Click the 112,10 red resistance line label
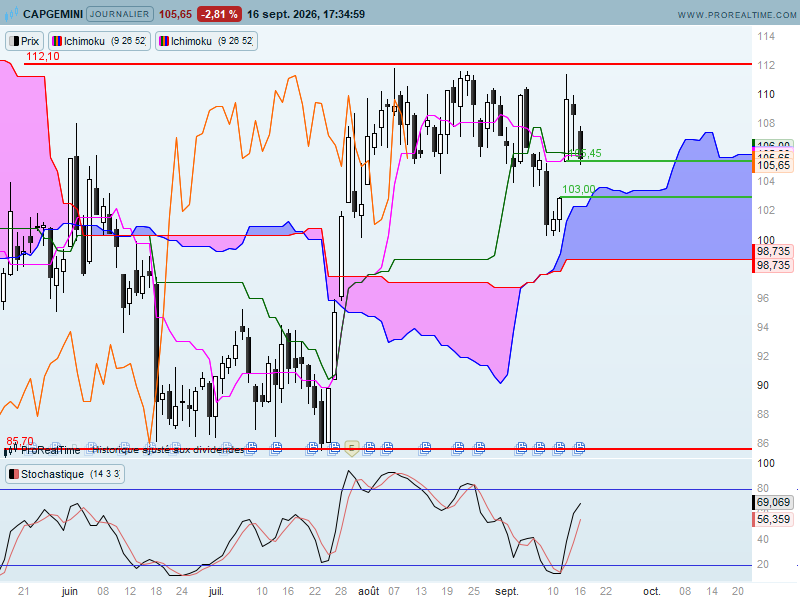 pos(42,57)
